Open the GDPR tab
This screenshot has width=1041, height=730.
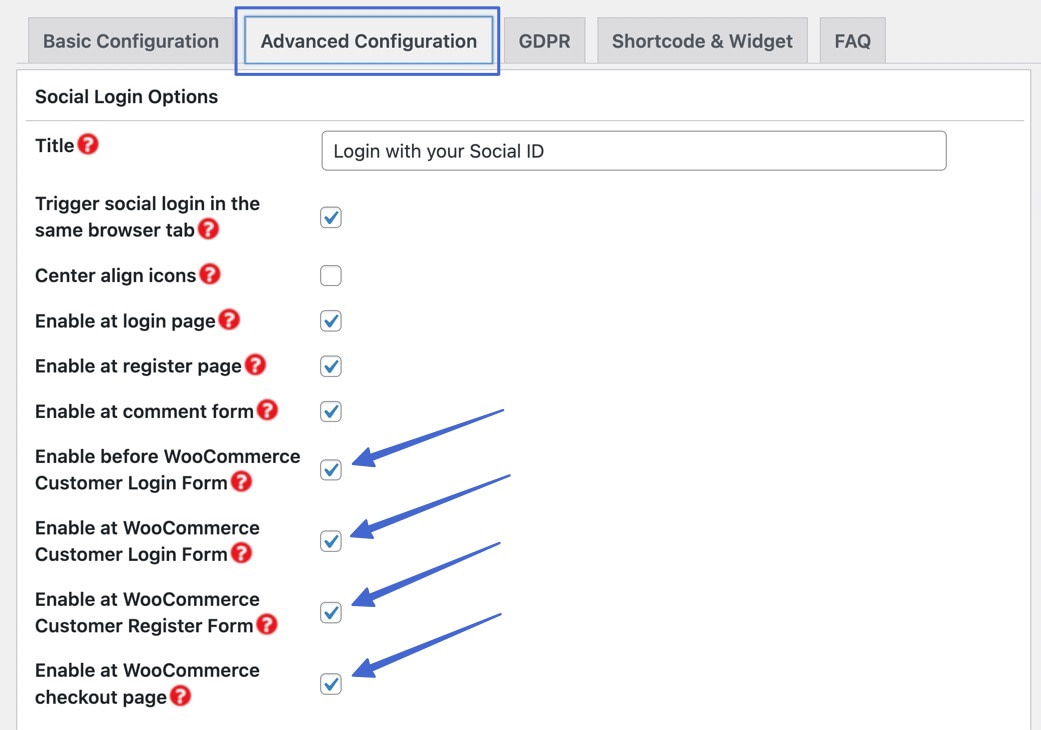(544, 42)
